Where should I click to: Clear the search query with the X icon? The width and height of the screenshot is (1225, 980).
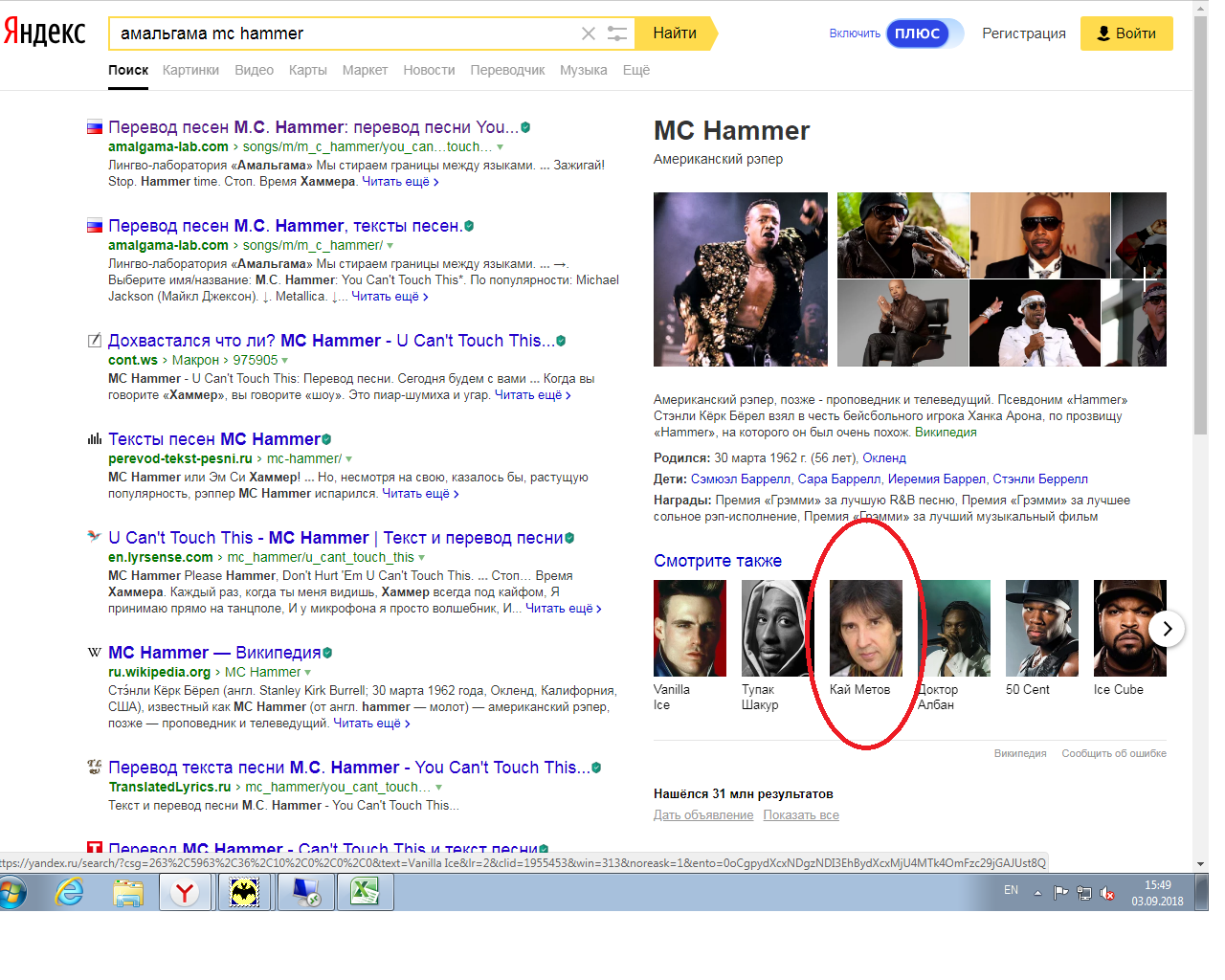(588, 33)
